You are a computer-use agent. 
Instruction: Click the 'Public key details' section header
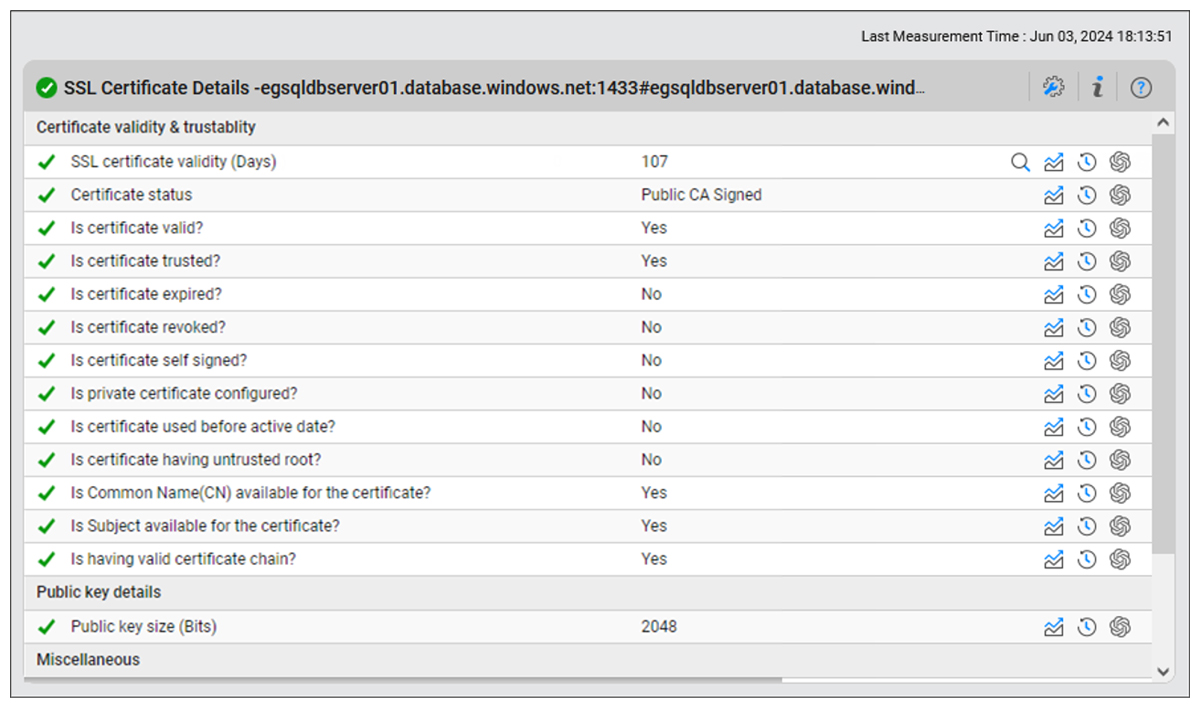pos(98,592)
